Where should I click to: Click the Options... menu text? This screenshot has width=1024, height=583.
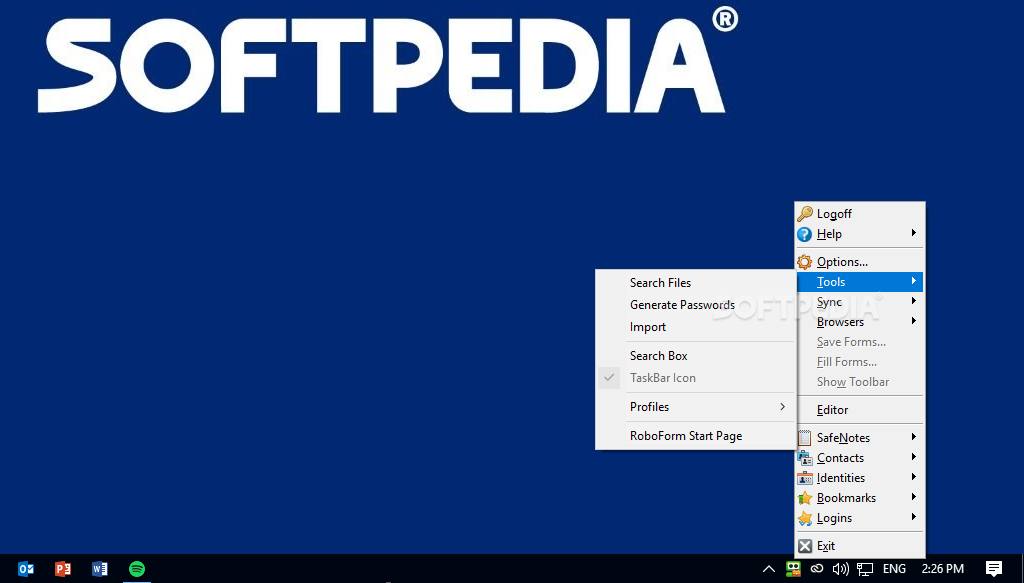842,262
